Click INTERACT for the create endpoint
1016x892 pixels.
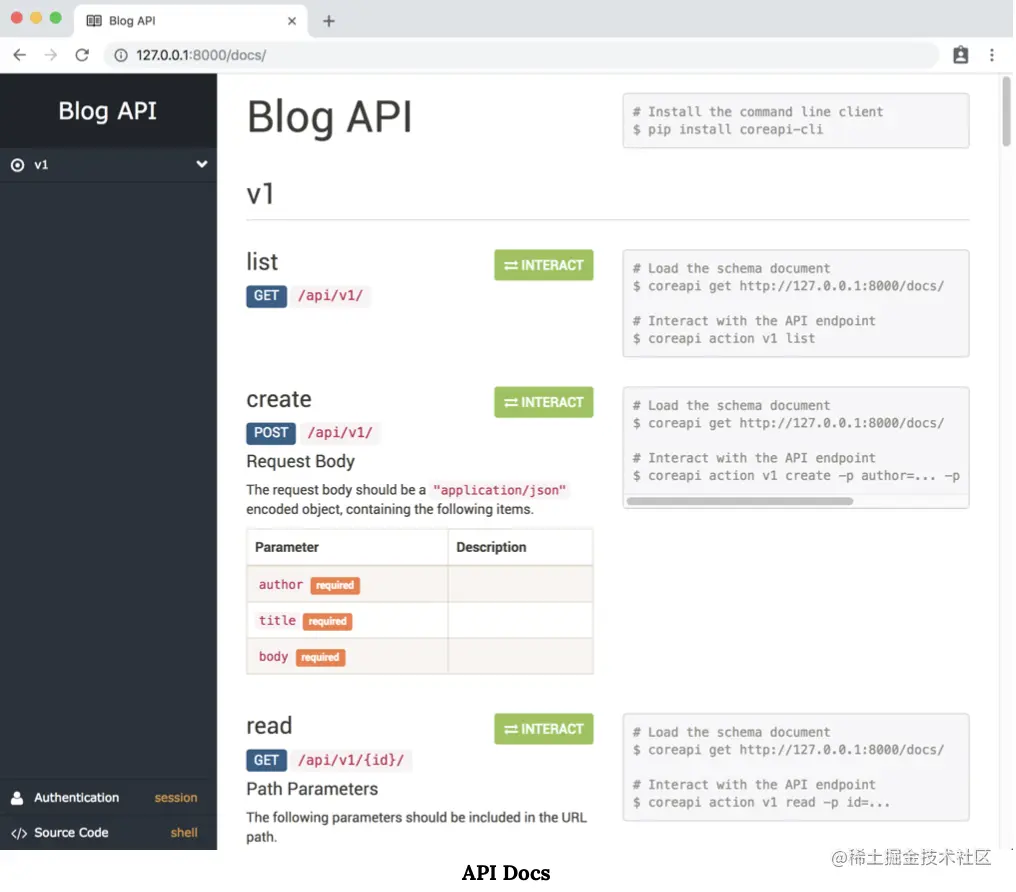point(543,402)
